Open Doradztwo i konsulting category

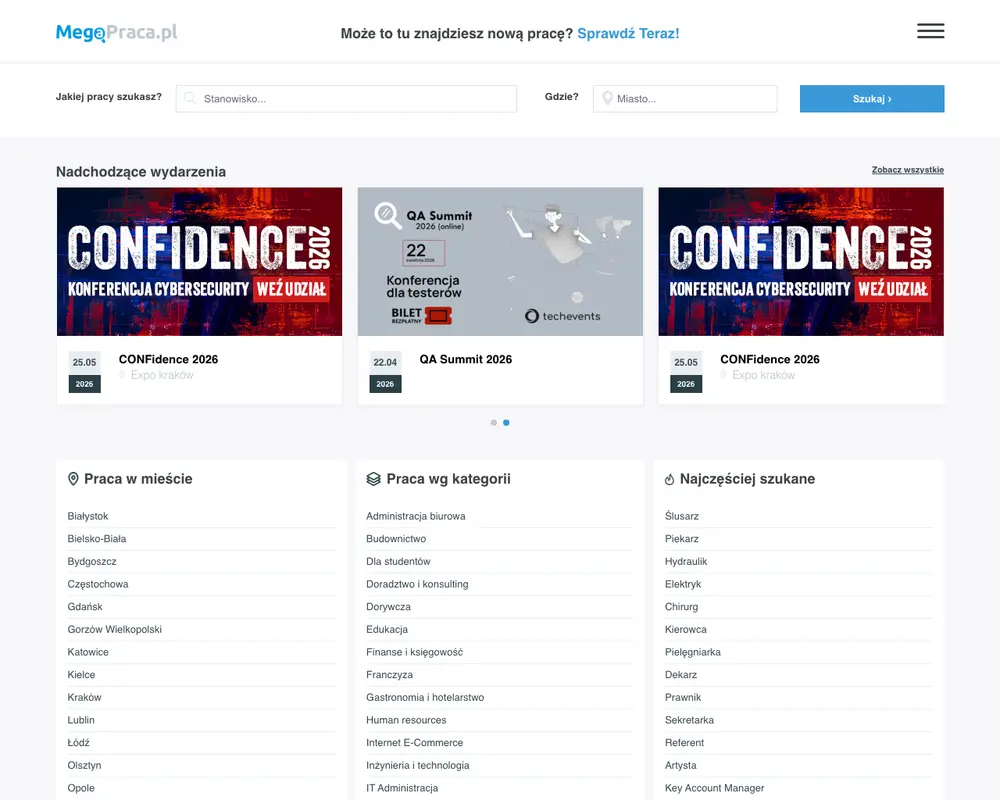coord(417,584)
